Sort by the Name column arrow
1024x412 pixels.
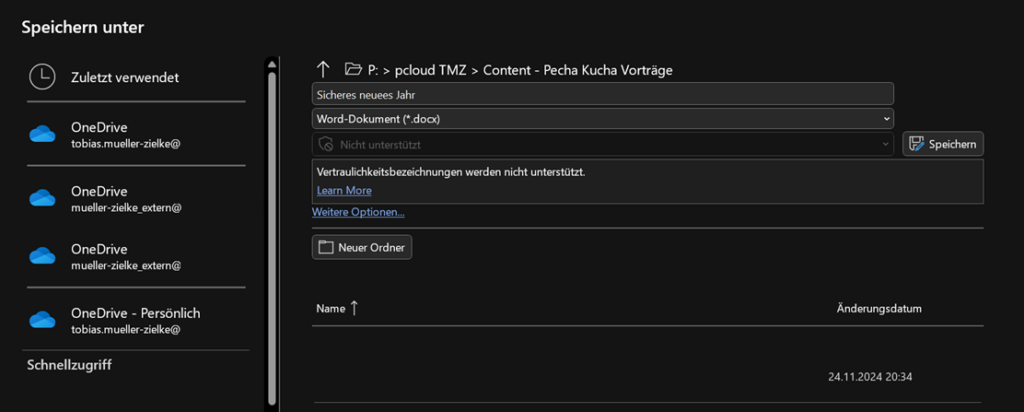[354, 308]
